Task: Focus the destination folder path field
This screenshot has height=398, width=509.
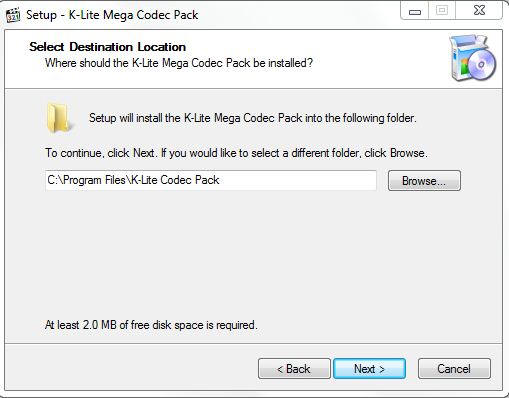Action: coord(211,180)
